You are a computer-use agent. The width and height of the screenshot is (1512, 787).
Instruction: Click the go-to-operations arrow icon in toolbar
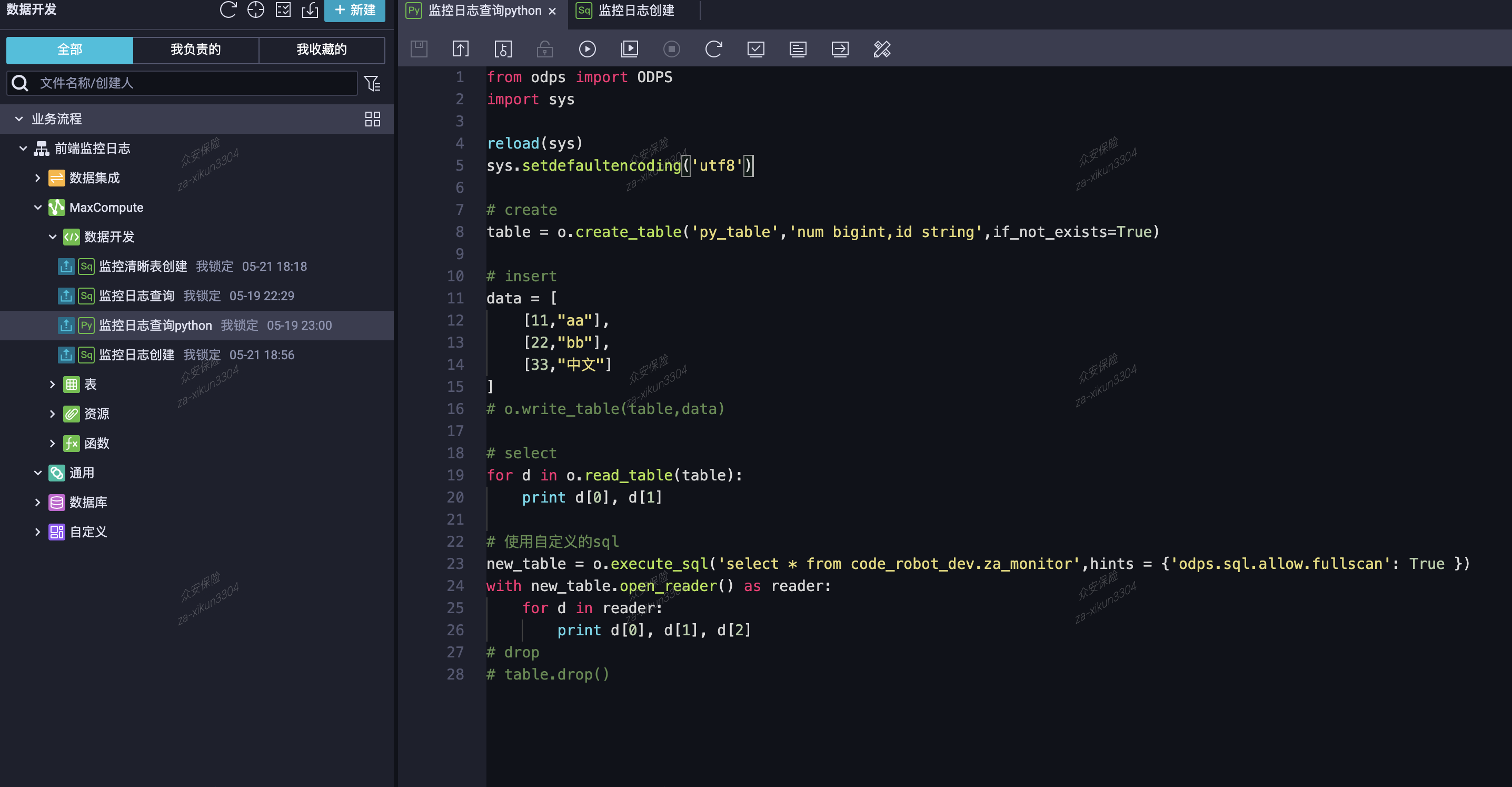pos(840,49)
